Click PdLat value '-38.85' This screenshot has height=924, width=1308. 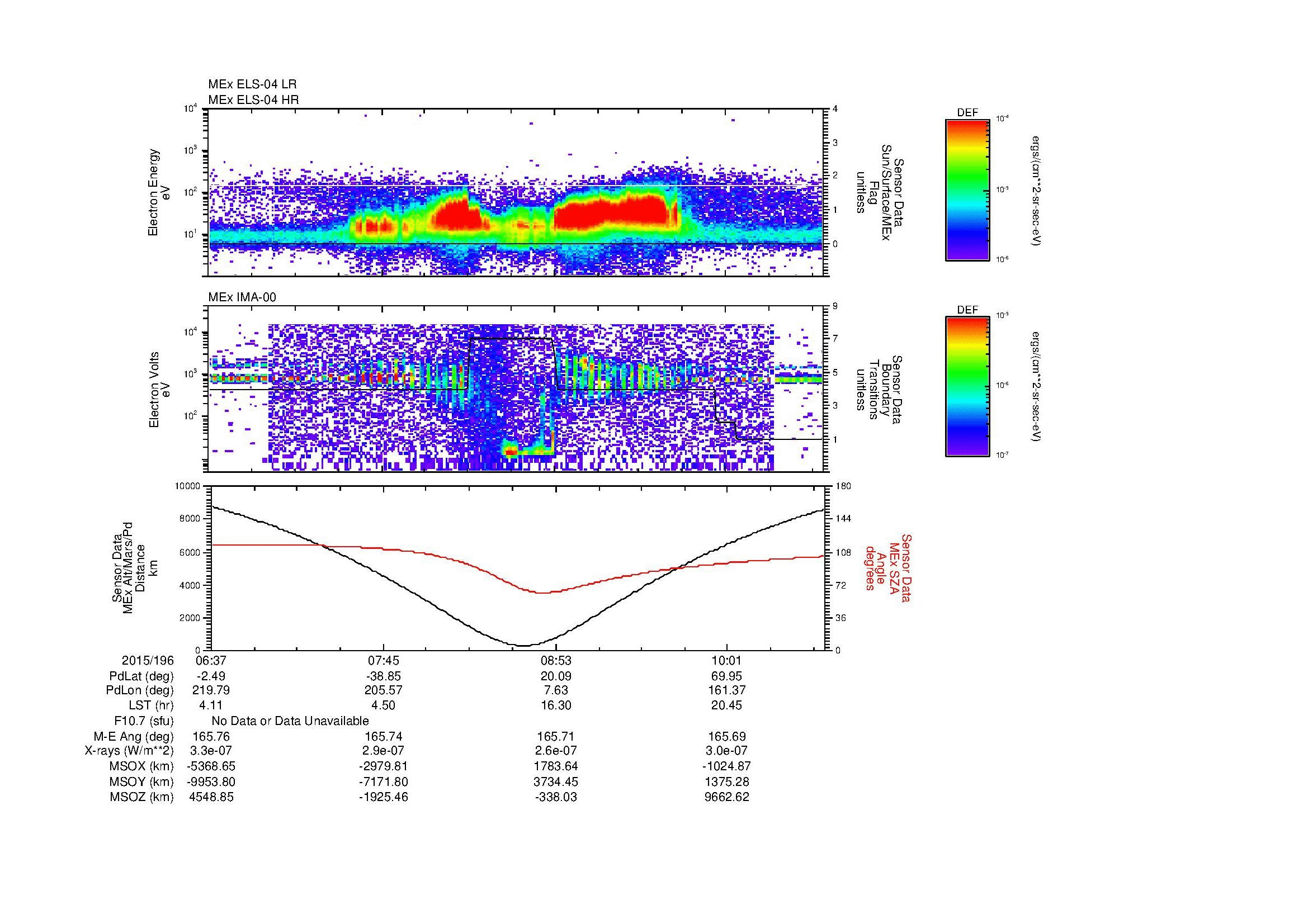pos(384,676)
